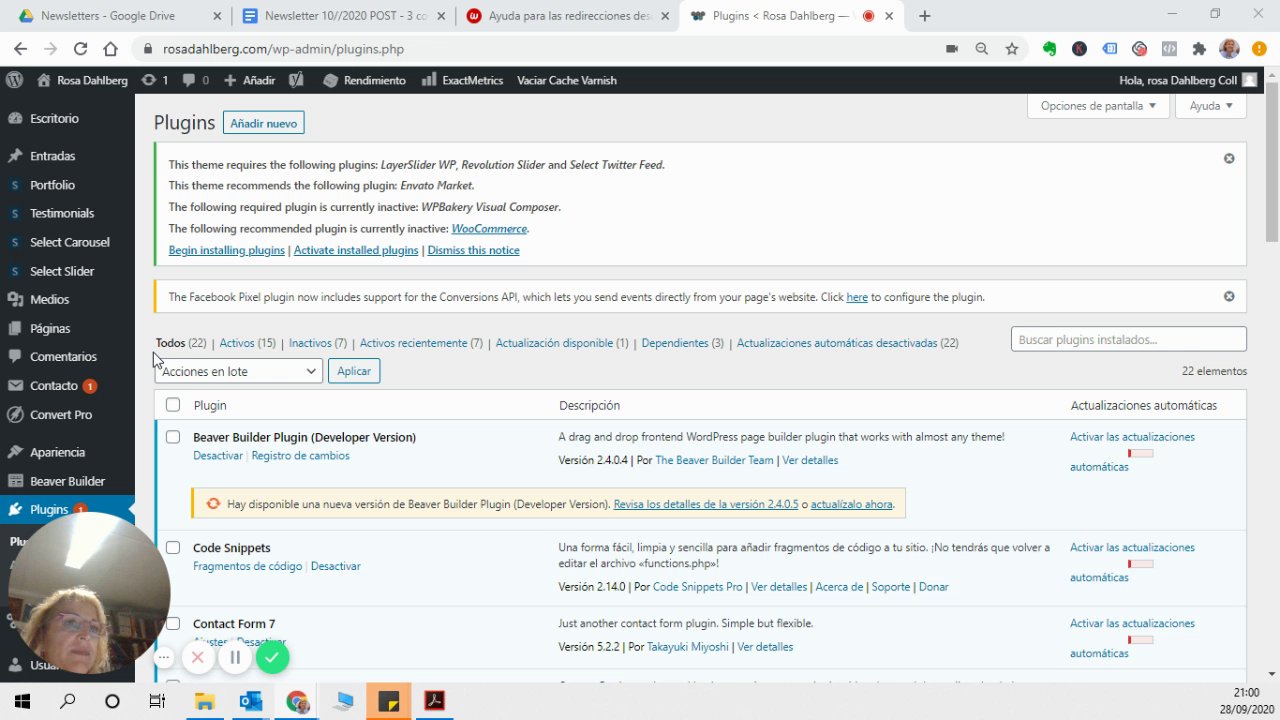Cancel recording with the red X button

[198, 657]
